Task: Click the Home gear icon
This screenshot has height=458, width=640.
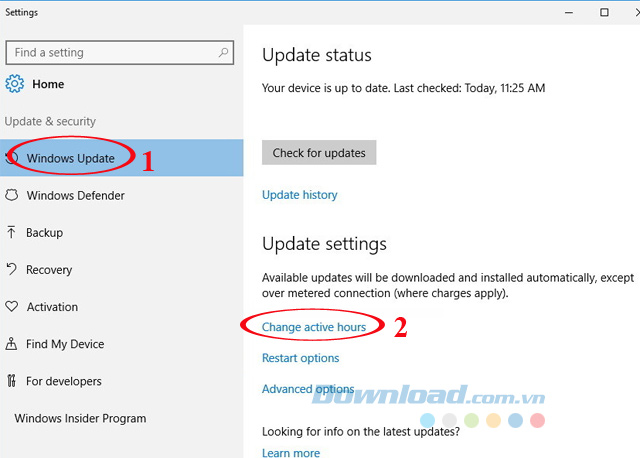Action: (15, 84)
